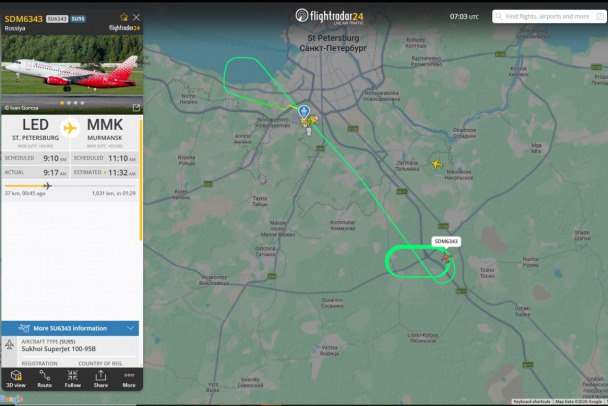Open the Flightradar24 logo homepage link
The height and width of the screenshot is (406, 608).
330,17
